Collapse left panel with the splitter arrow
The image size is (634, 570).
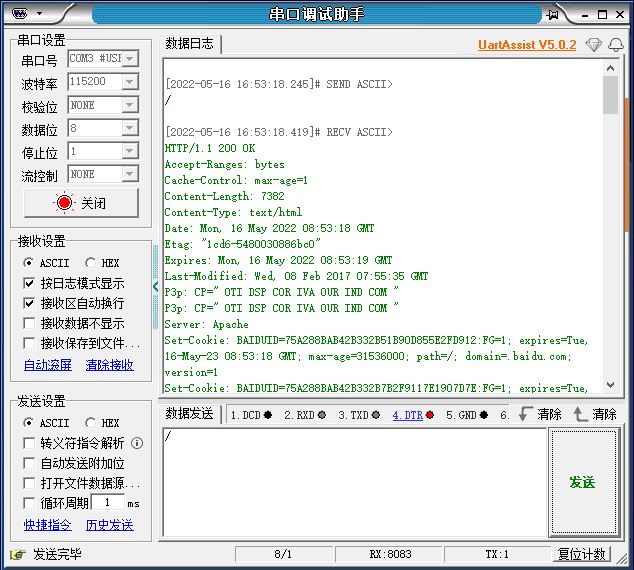(x=156, y=287)
